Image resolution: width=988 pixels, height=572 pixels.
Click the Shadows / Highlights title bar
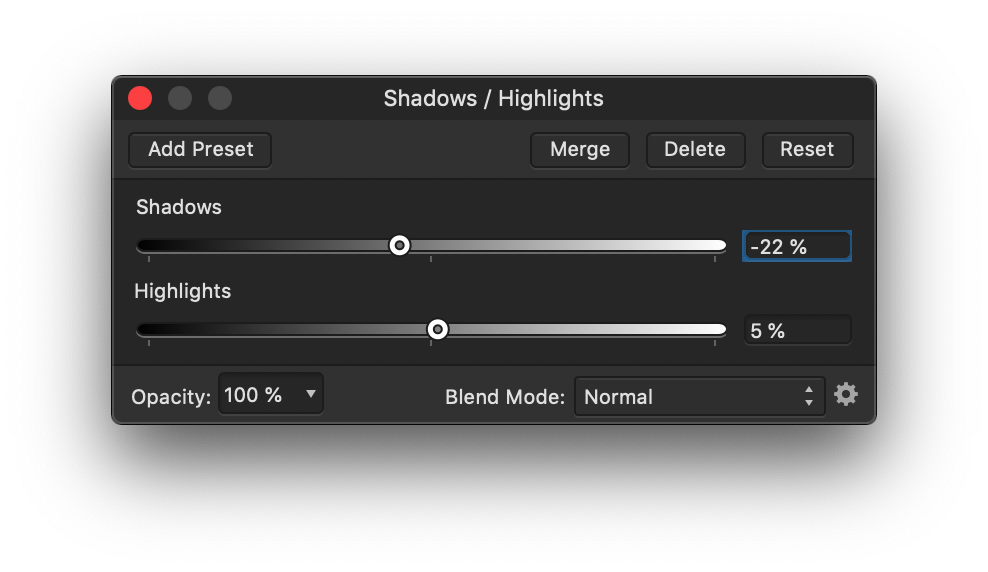(x=493, y=98)
